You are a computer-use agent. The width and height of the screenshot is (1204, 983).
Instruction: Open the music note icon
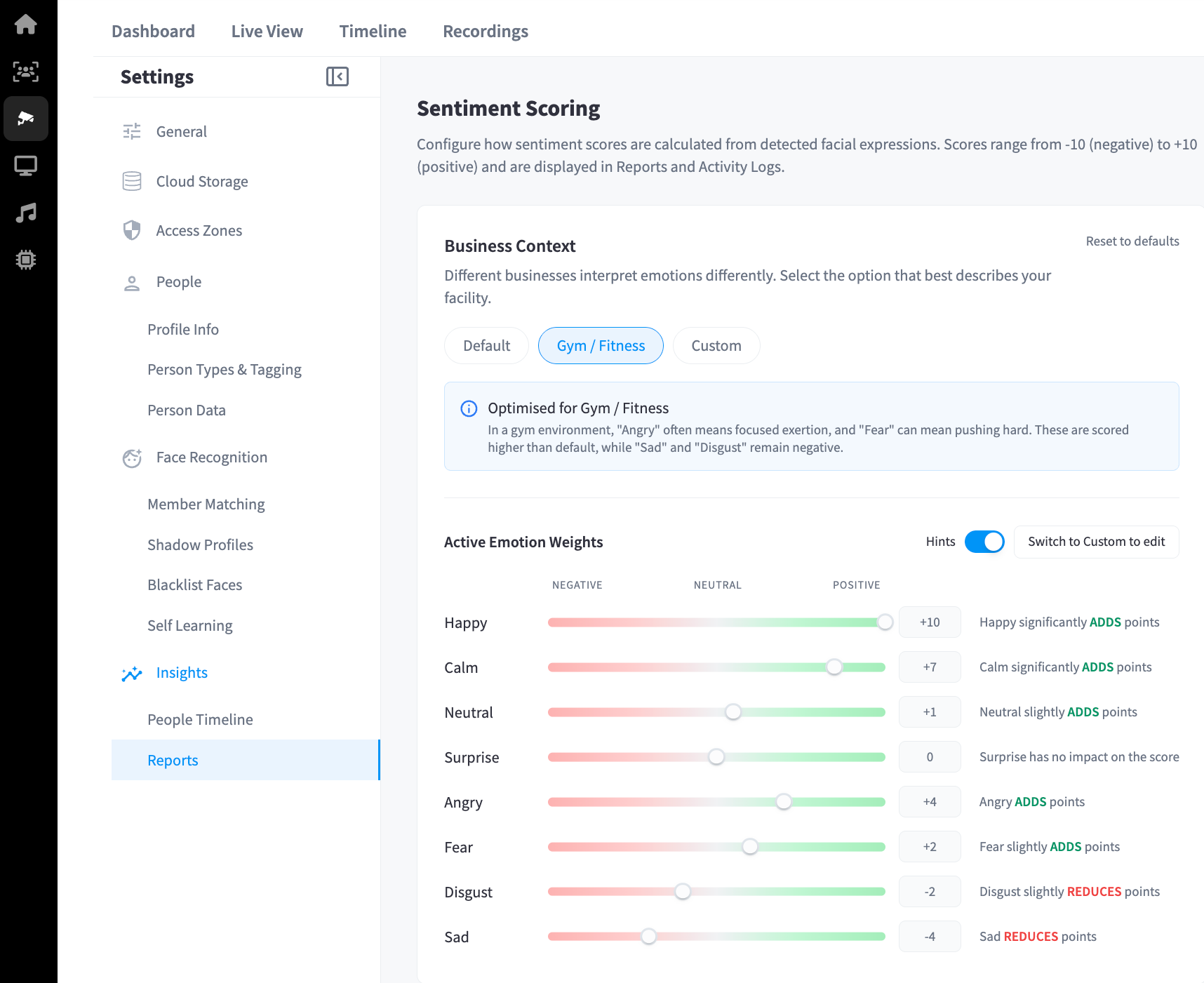coord(26,213)
